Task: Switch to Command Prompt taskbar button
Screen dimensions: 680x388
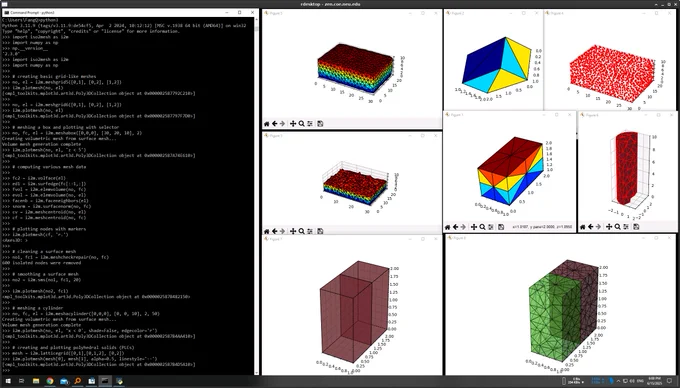Action: click(105, 381)
